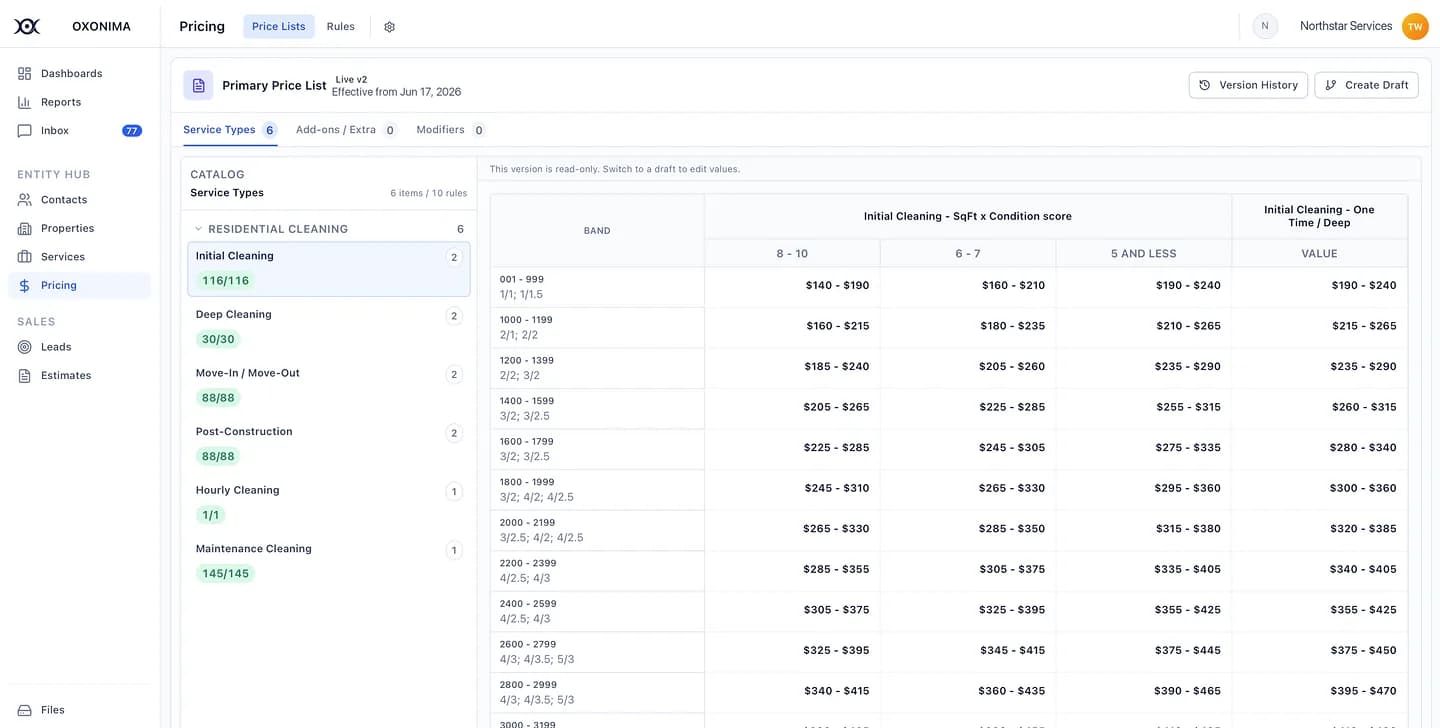Image resolution: width=1440 pixels, height=728 pixels.
Task: Switch to the Rules tab
Action: (x=341, y=27)
